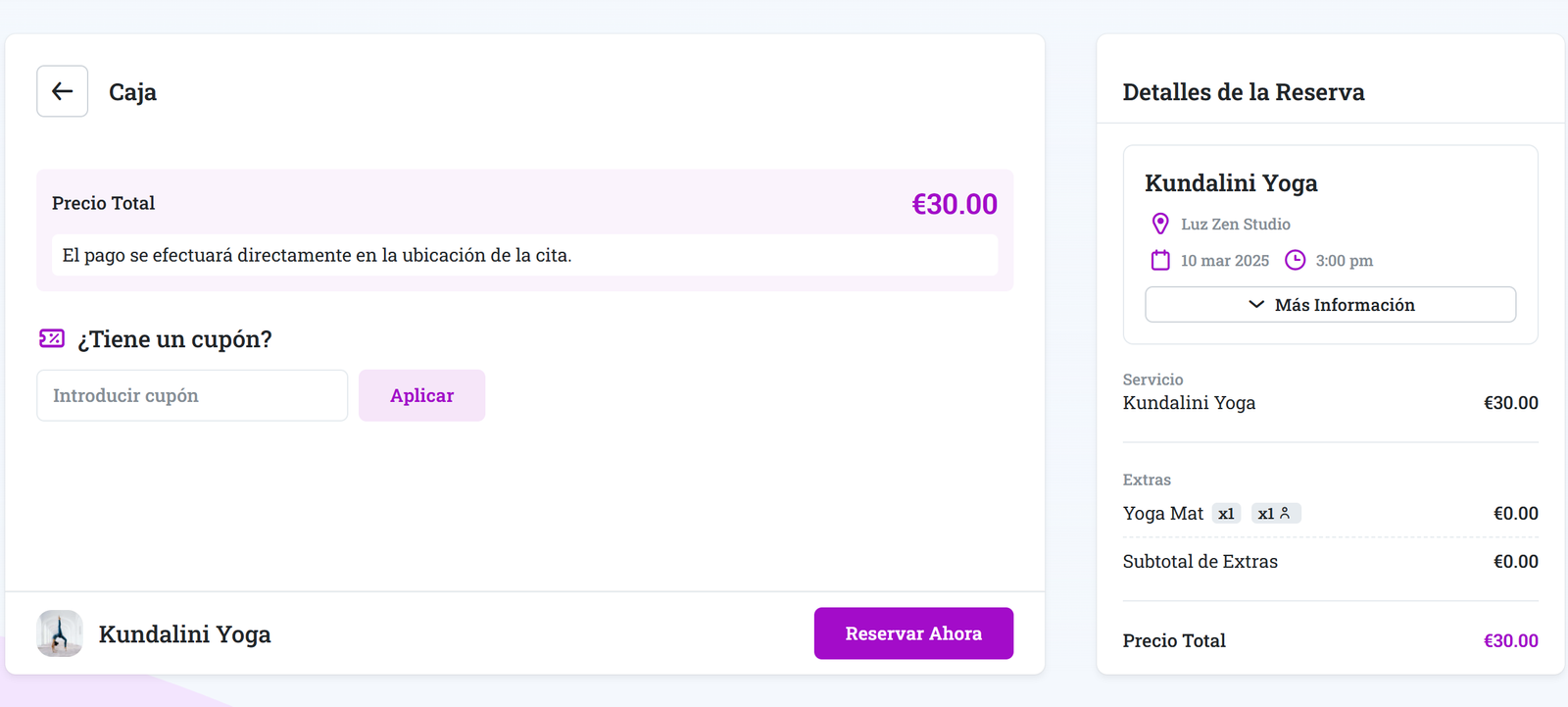Click the back arrow button
This screenshot has height=707, width=1568.
(63, 91)
